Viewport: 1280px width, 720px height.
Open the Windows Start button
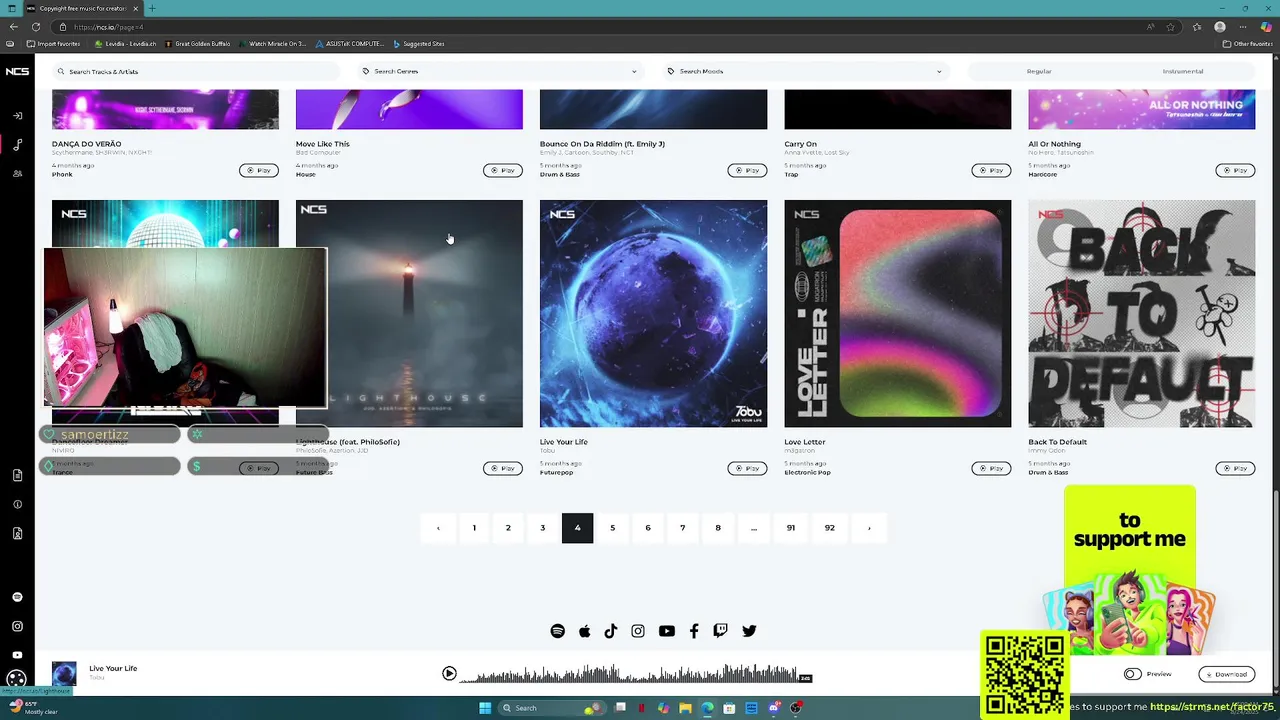point(485,708)
